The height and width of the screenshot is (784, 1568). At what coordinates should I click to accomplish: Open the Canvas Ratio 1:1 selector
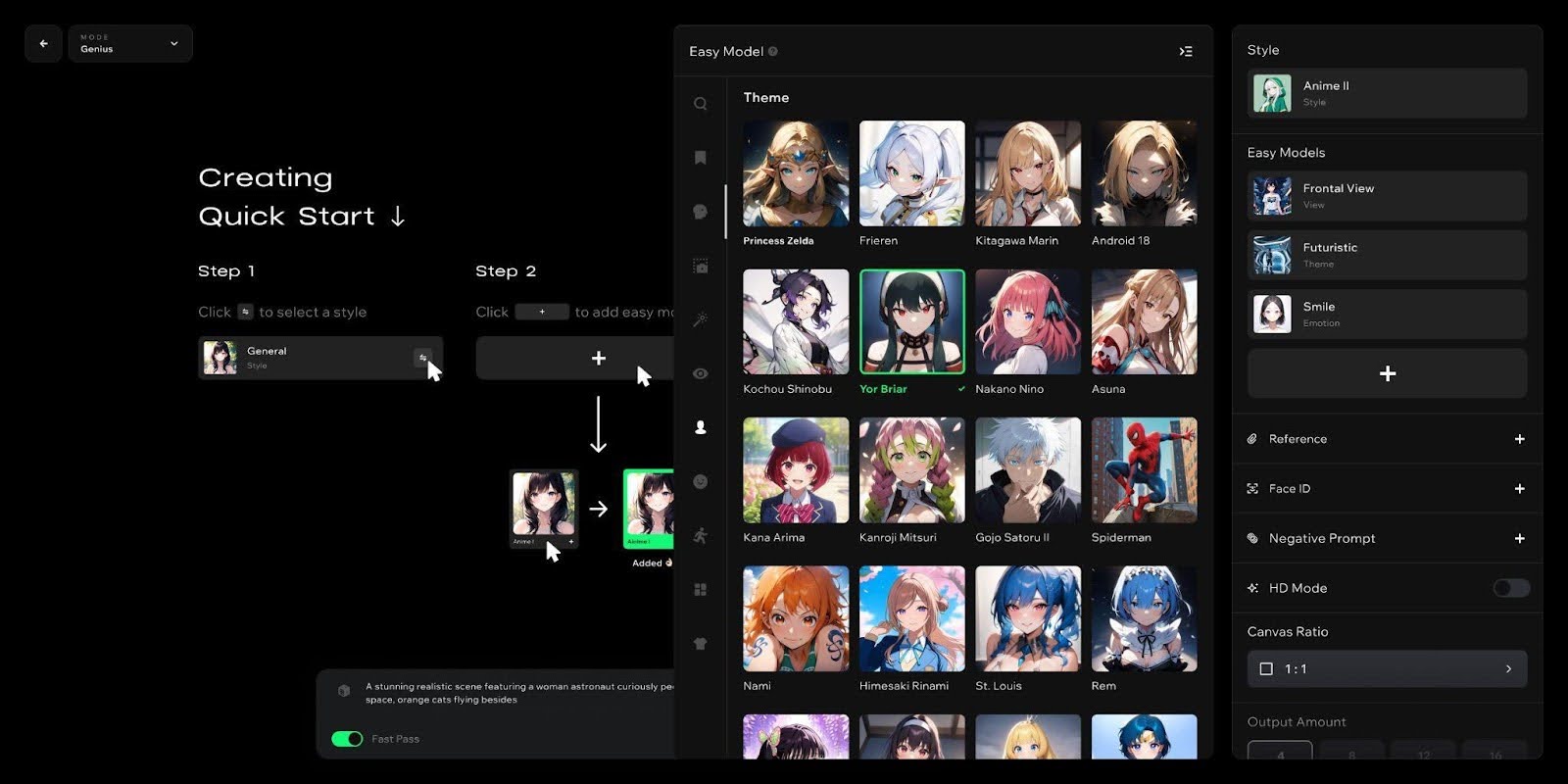[x=1387, y=668]
